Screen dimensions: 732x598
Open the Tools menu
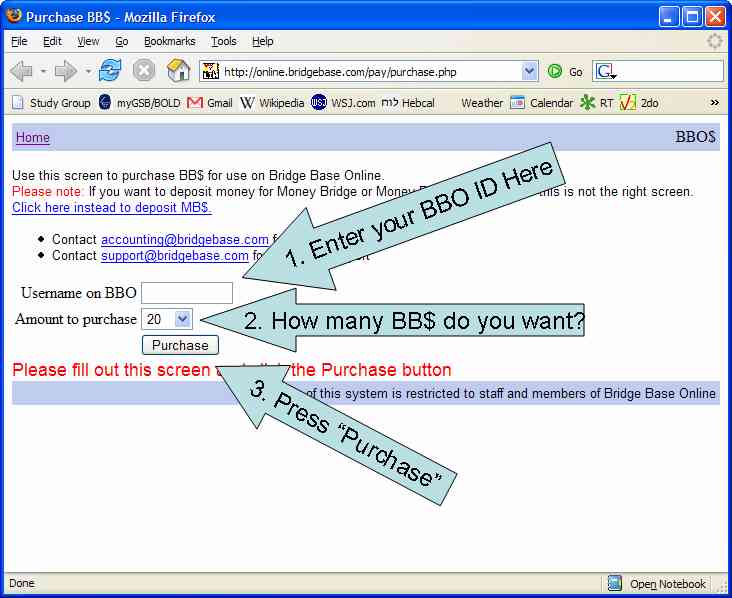coord(224,42)
